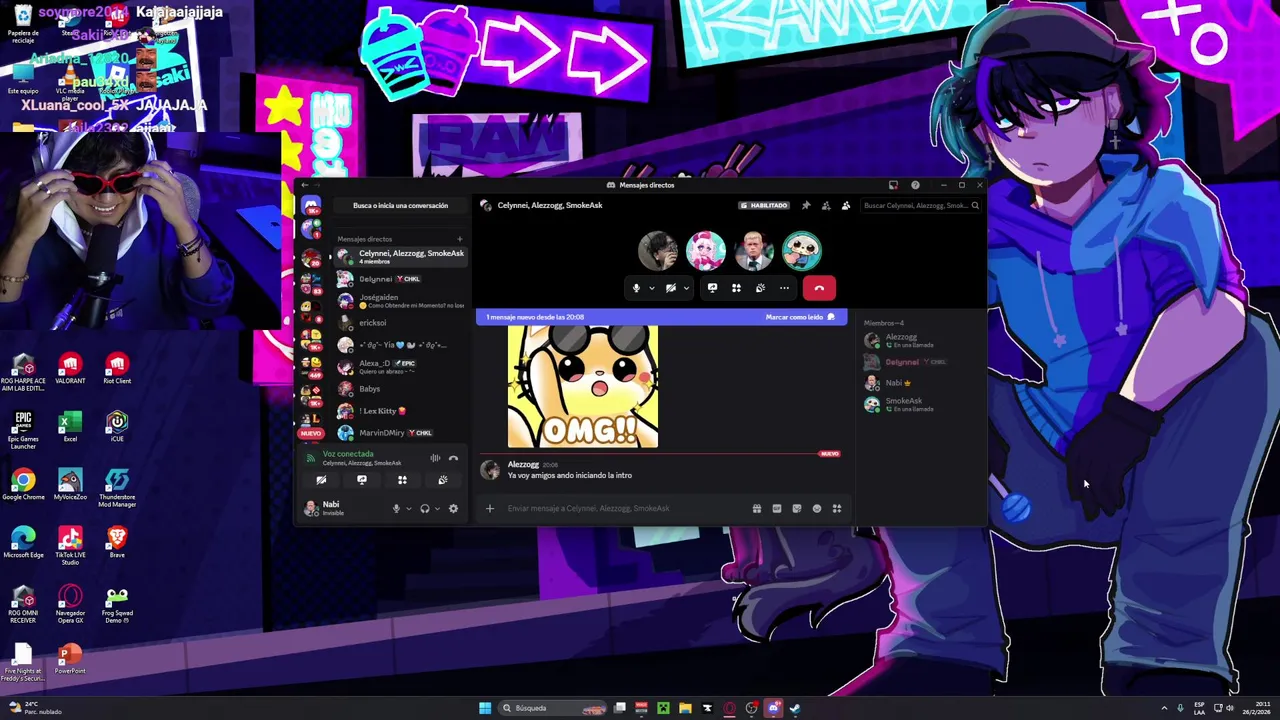Open the OMG!! sticker image
This screenshot has width=1280, height=720.
point(583,387)
